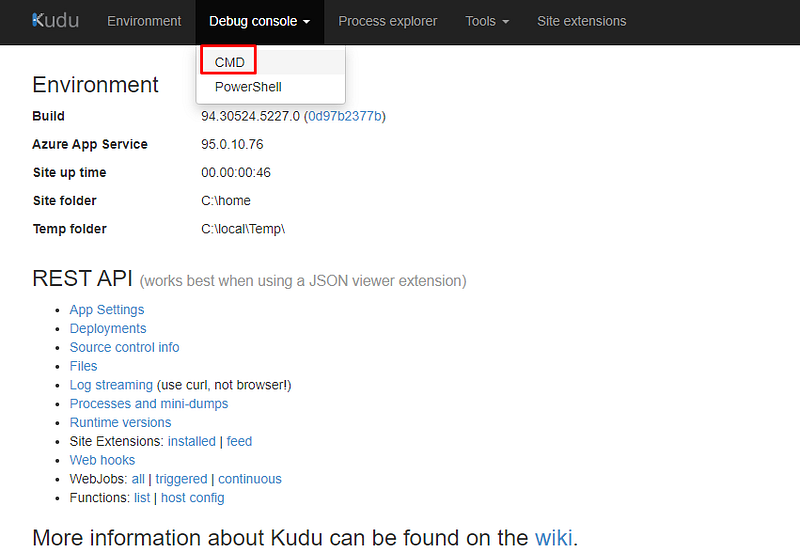Screen dimensions: 800x556
Task: Open WebJobs all link
Action: (x=138, y=479)
